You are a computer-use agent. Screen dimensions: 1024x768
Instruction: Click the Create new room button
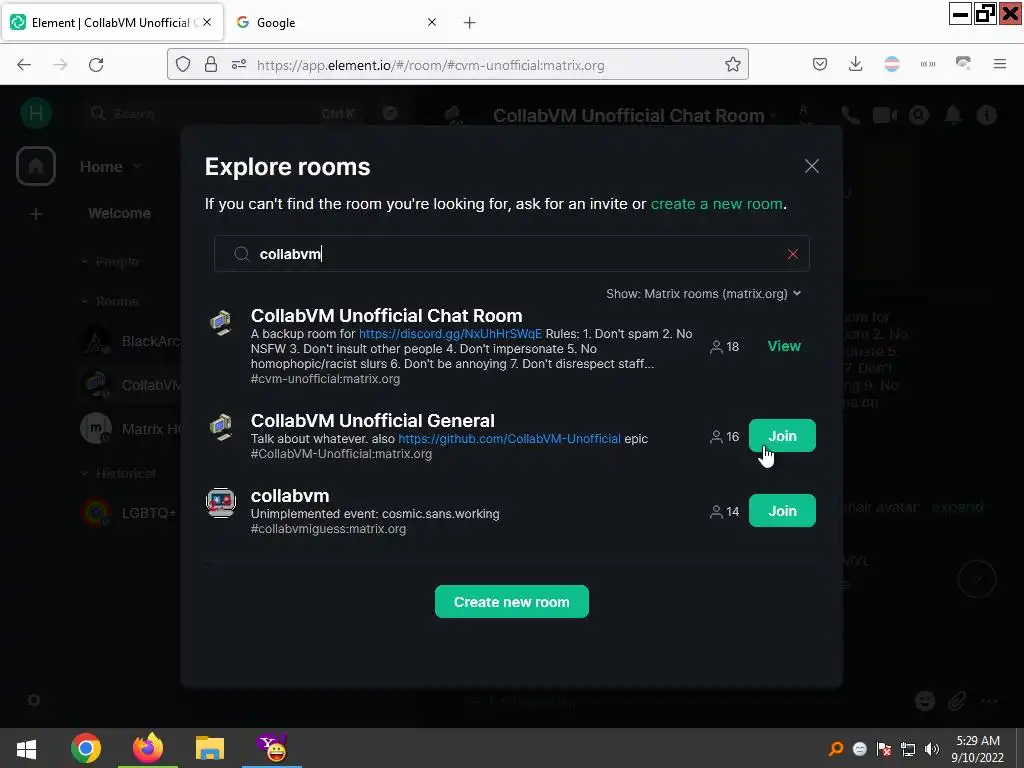(x=511, y=601)
